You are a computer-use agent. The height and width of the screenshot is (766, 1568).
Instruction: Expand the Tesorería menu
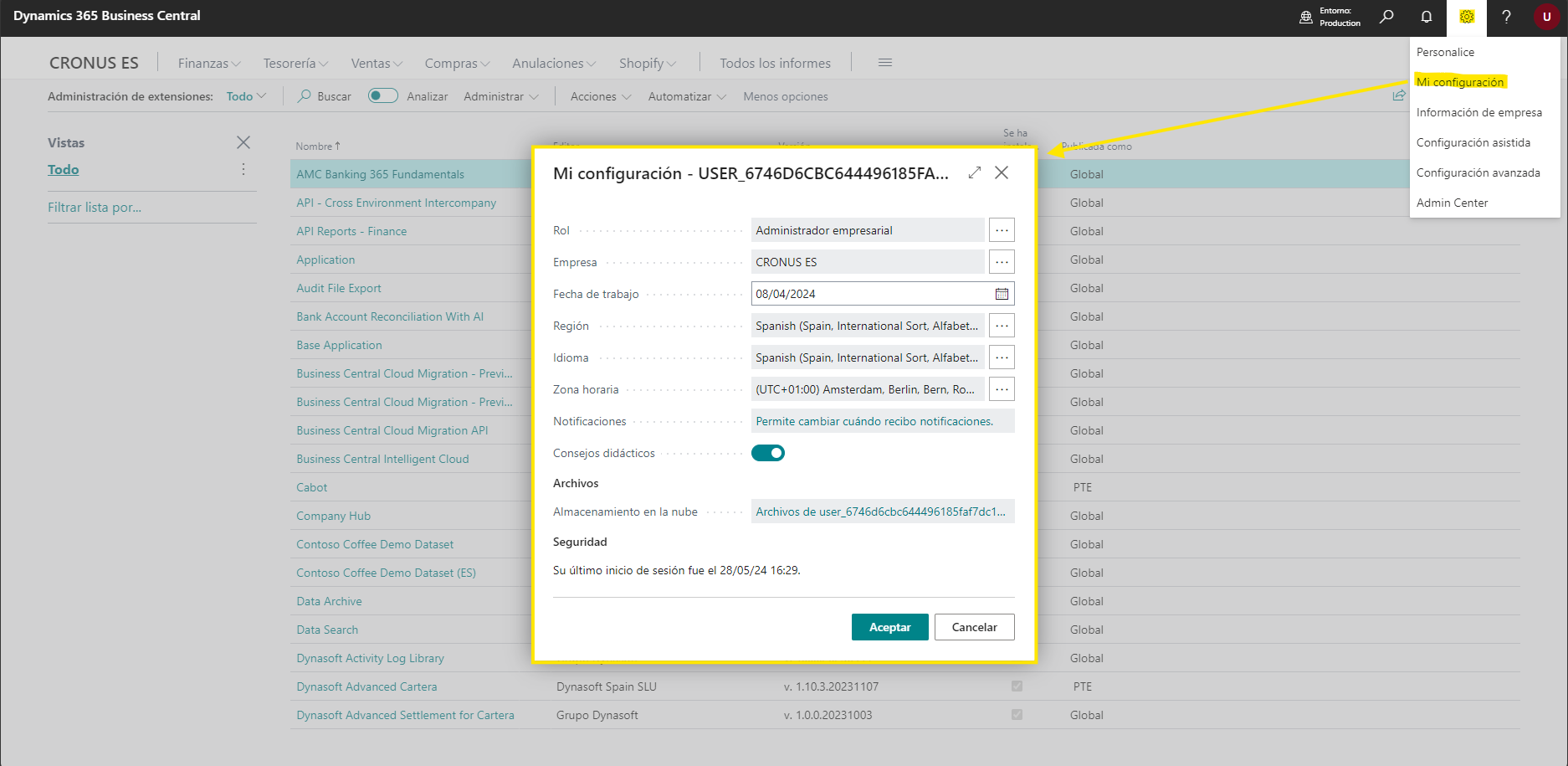pyautogui.click(x=295, y=64)
